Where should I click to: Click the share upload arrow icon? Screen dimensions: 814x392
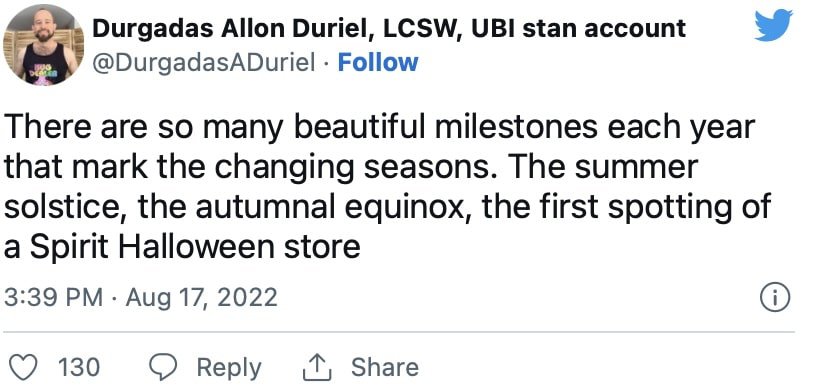tap(317, 367)
